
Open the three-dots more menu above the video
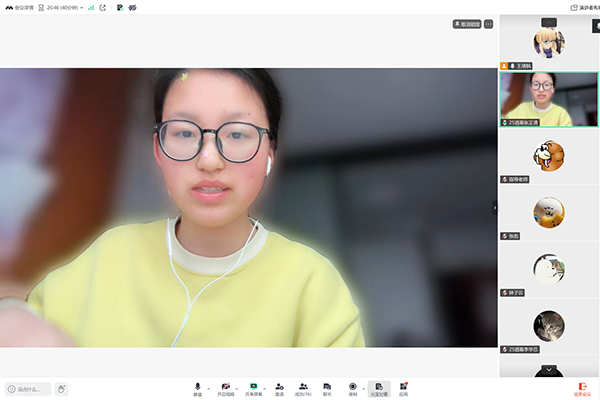489,24
